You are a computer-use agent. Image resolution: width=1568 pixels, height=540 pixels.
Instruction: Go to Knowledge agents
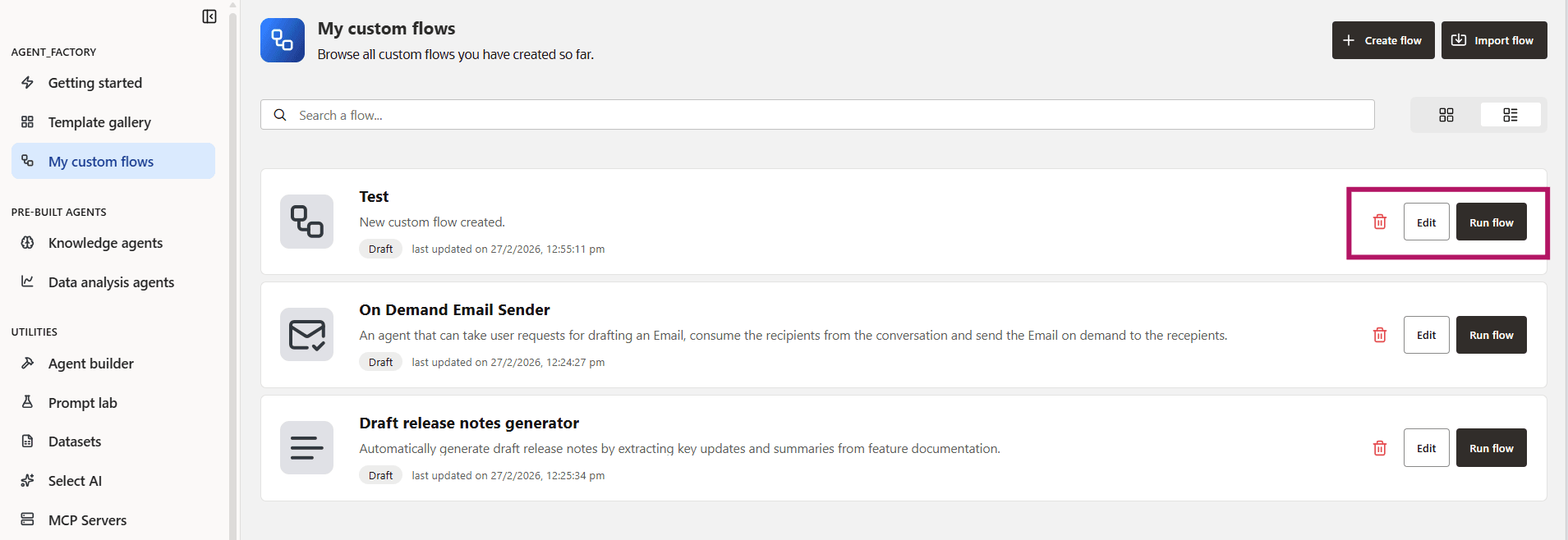pyautogui.click(x=105, y=243)
